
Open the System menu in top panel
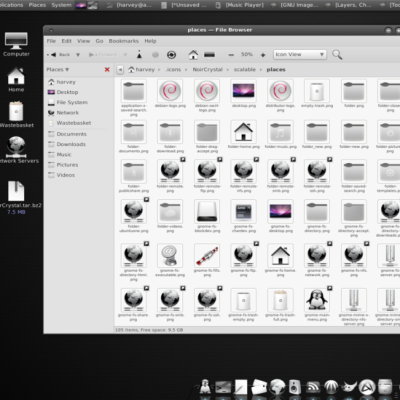point(61,5)
